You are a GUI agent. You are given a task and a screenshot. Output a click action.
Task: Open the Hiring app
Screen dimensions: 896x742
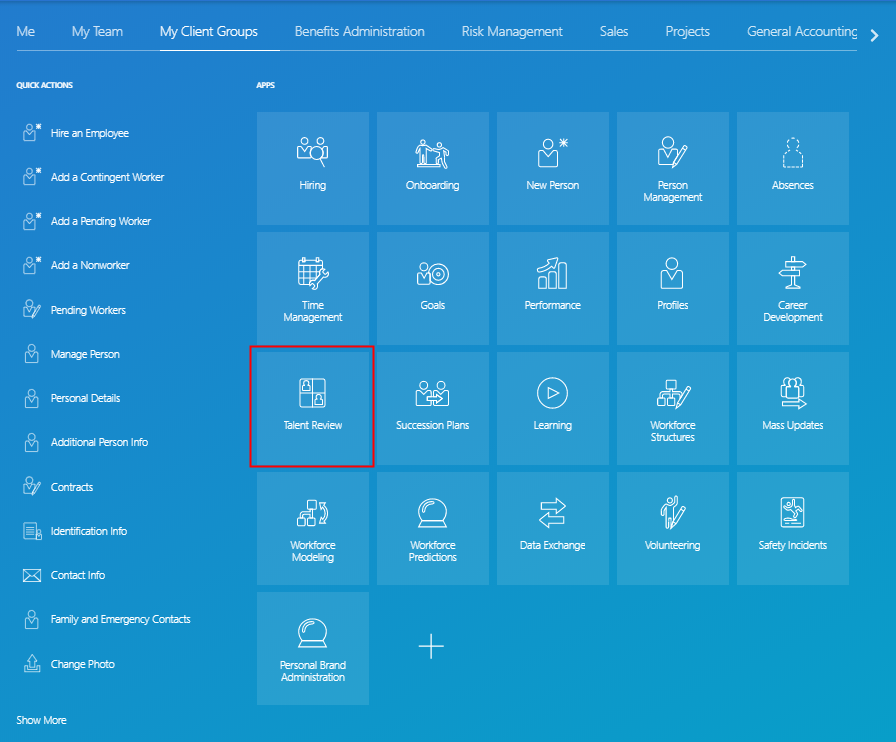312,168
